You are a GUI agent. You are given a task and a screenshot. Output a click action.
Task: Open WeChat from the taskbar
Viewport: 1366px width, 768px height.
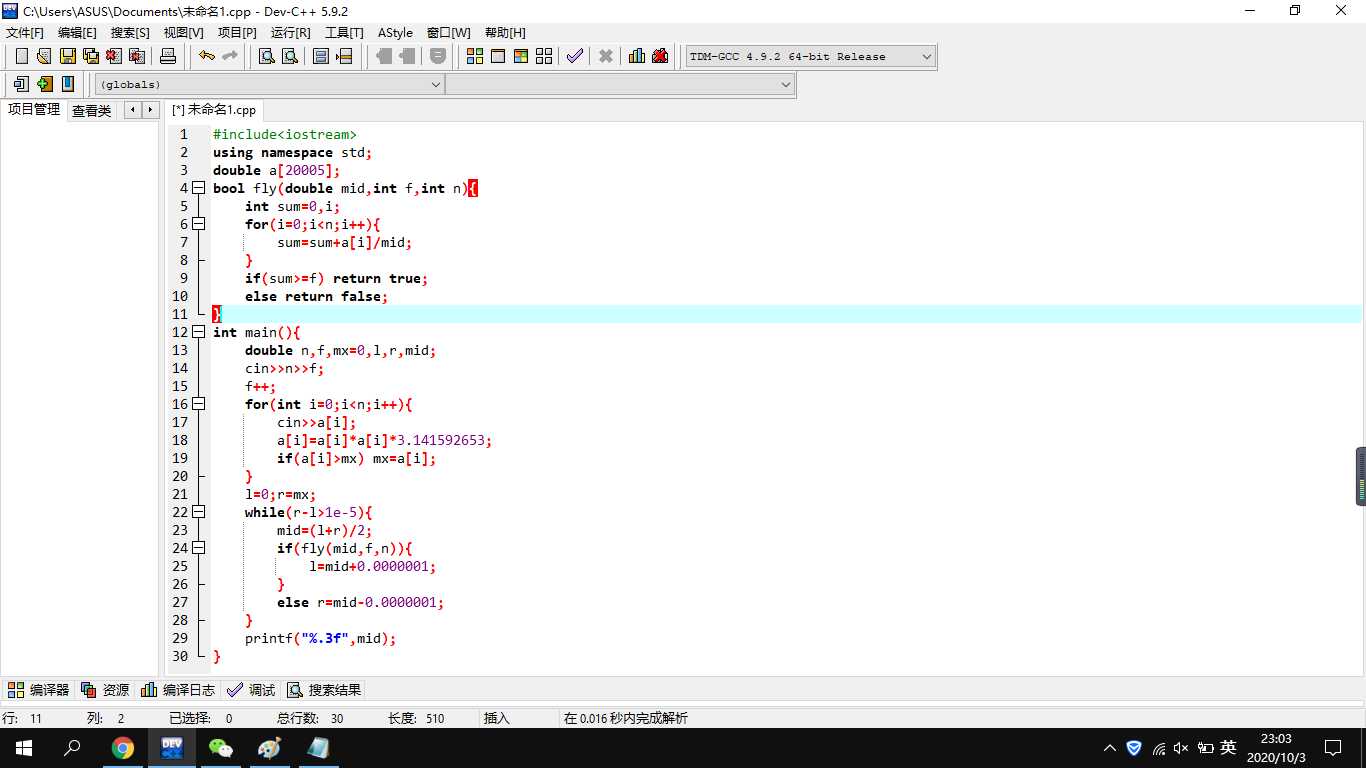coord(221,747)
